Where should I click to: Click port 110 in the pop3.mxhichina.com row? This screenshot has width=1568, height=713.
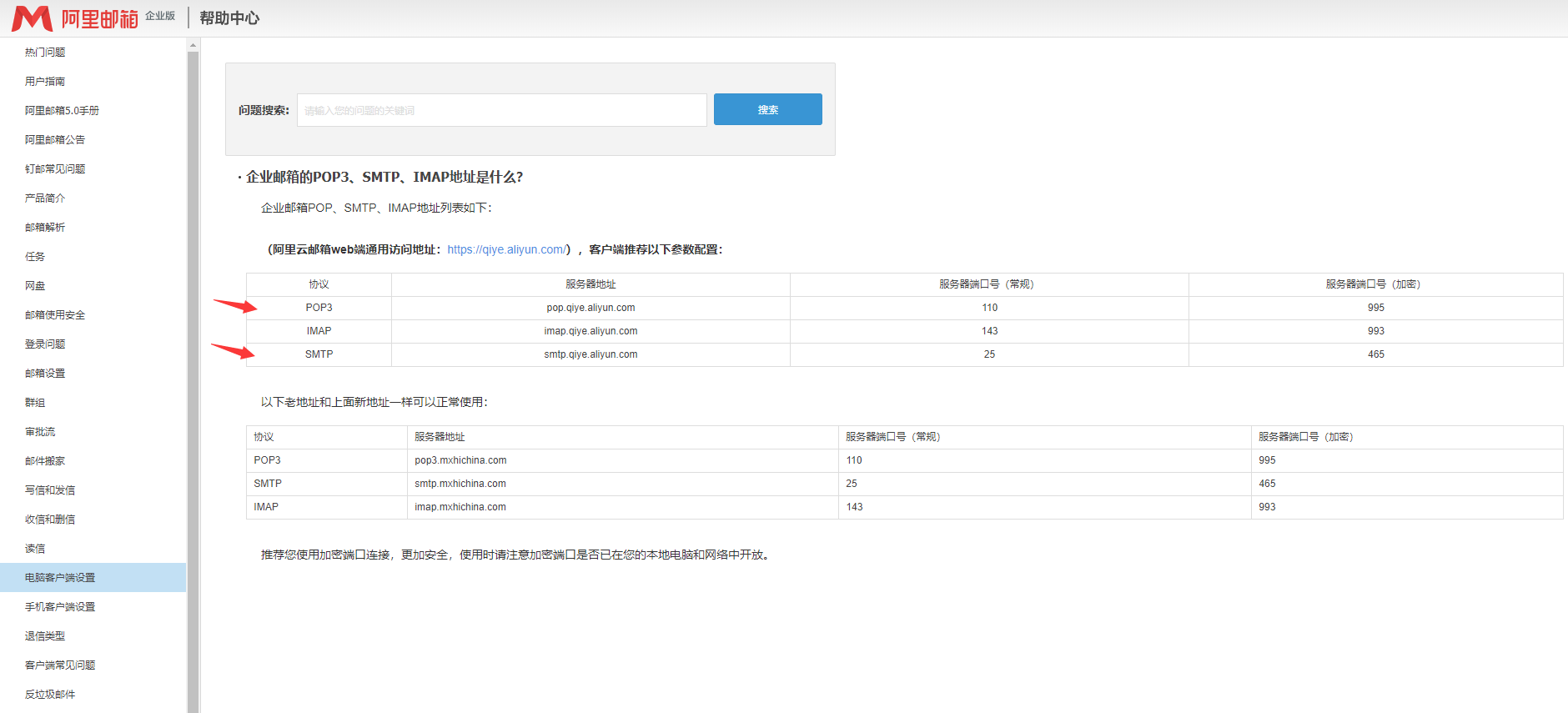point(1045,460)
